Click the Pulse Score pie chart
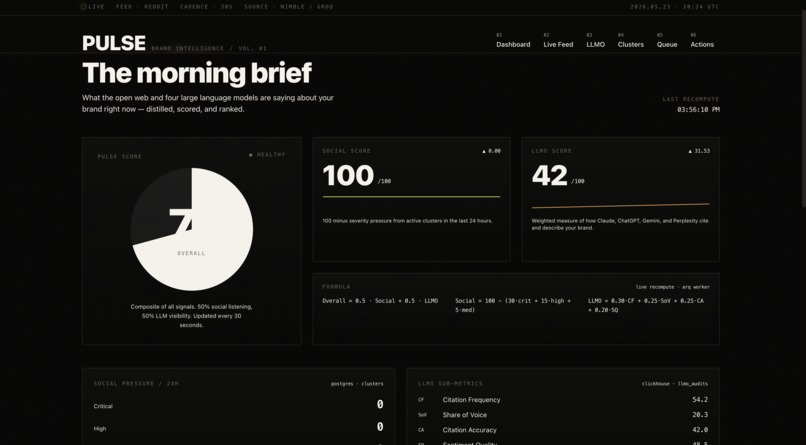Image resolution: width=806 pixels, height=445 pixels. coord(192,229)
